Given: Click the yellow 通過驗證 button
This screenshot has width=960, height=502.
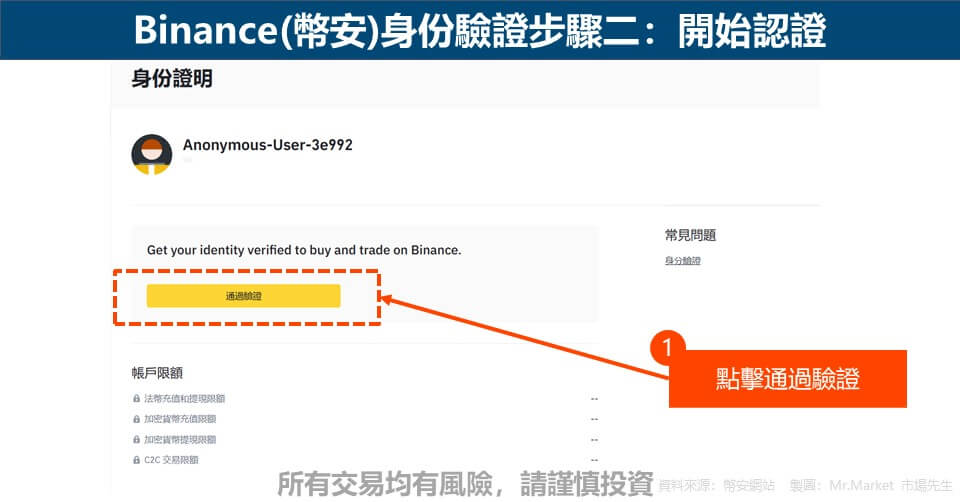Looking at the screenshot, I should click(243, 296).
